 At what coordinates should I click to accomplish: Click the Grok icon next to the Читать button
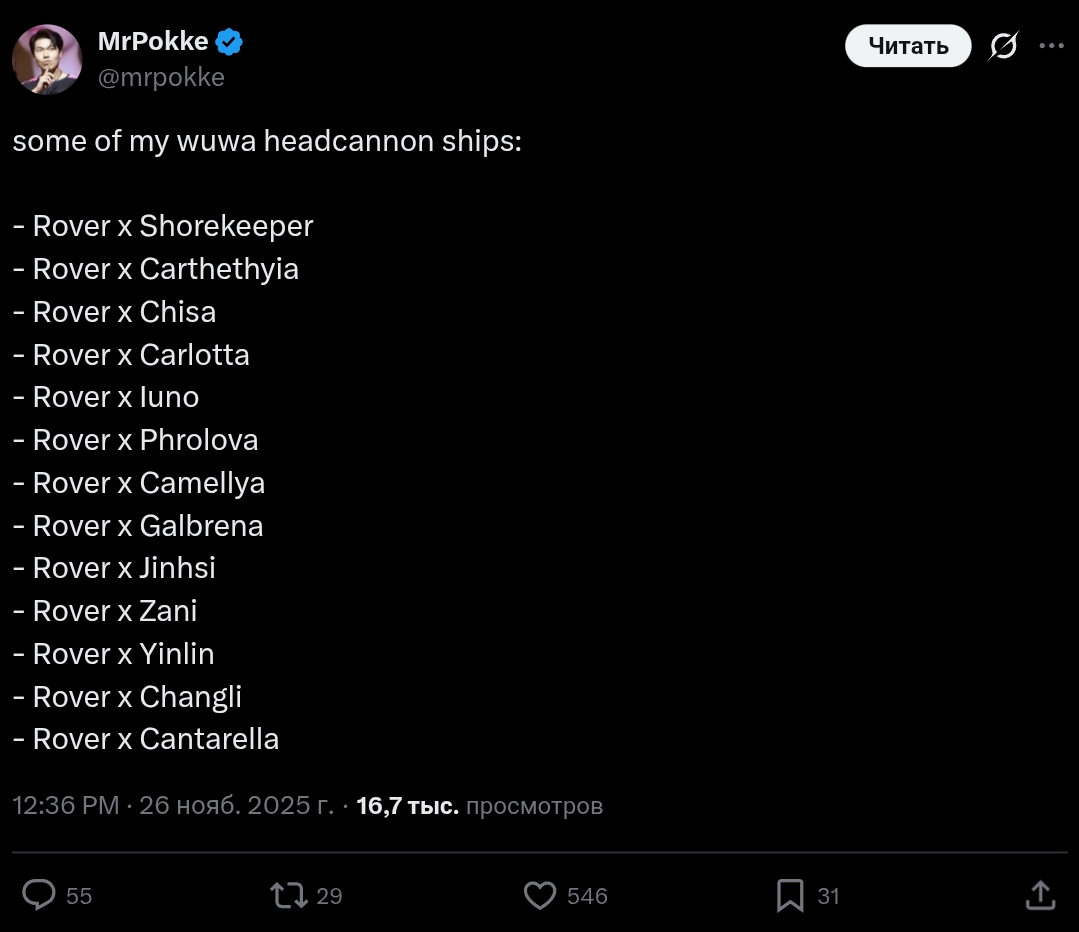(1003, 46)
